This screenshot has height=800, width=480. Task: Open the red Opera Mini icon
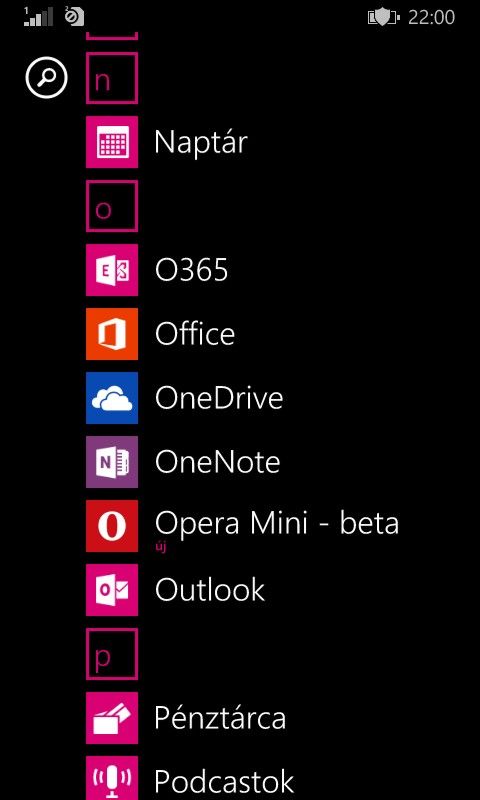click(112, 526)
